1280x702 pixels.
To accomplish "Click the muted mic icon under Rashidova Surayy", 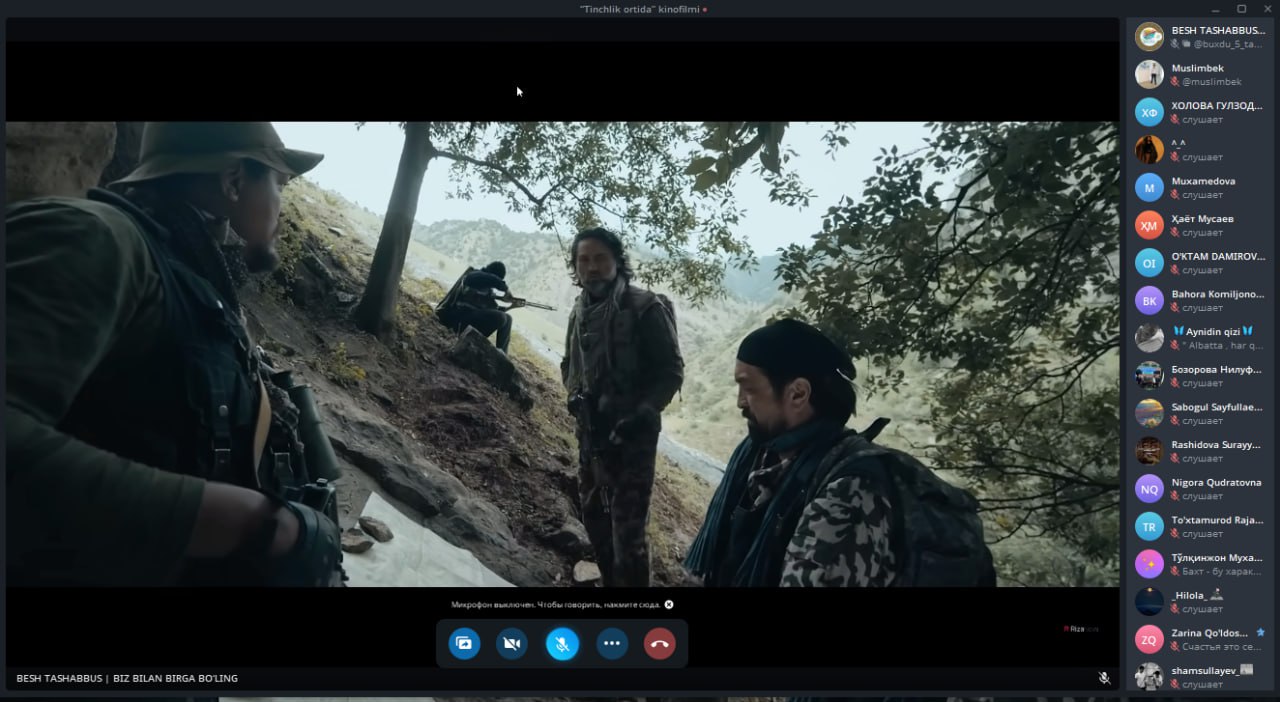I will click(x=1176, y=459).
